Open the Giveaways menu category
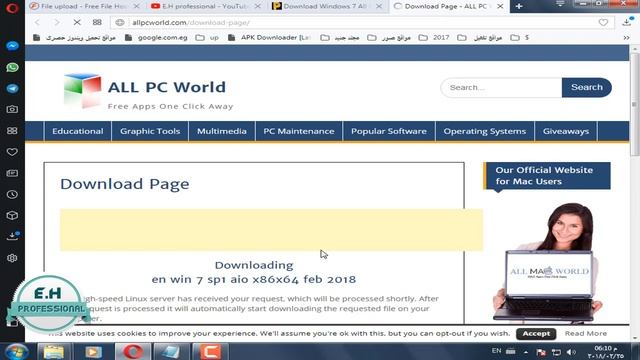The width and height of the screenshot is (640, 360). pyautogui.click(x=566, y=131)
